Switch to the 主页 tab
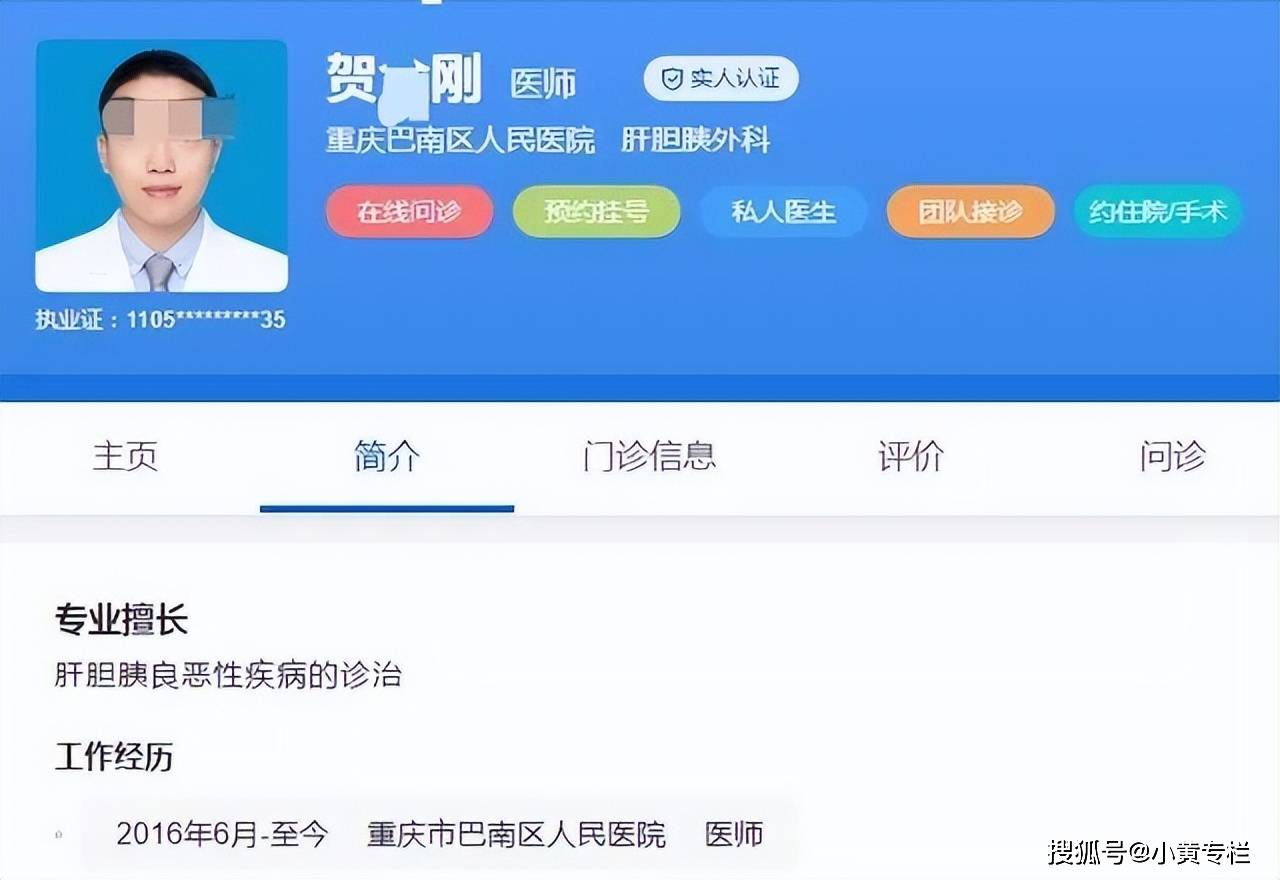 click(125, 456)
